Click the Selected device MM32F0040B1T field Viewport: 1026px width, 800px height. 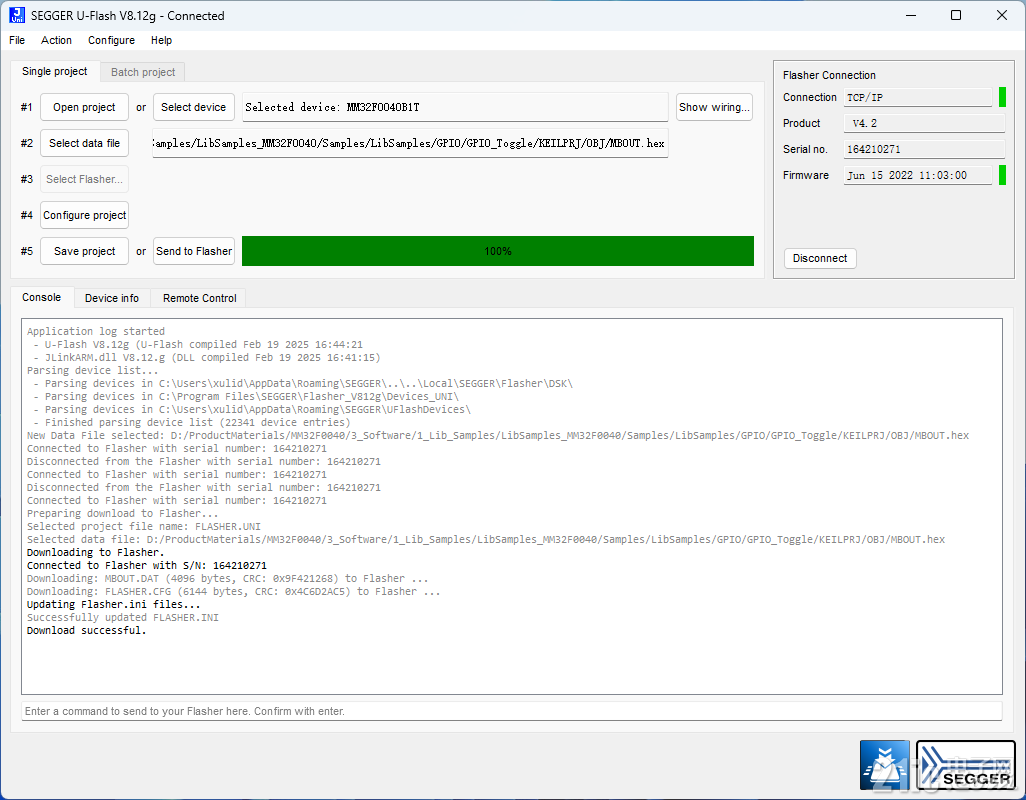455,107
